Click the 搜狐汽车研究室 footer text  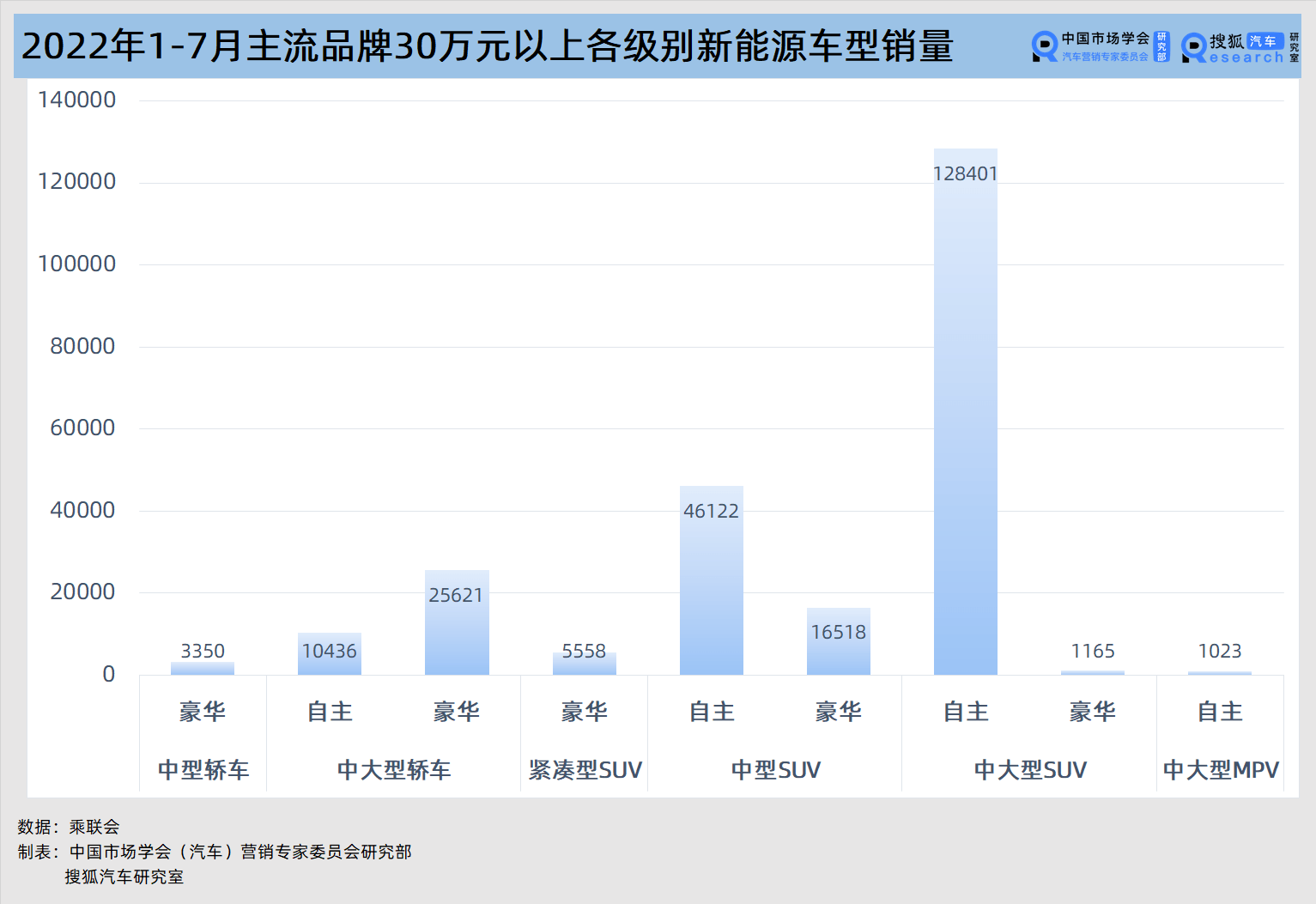[124, 877]
